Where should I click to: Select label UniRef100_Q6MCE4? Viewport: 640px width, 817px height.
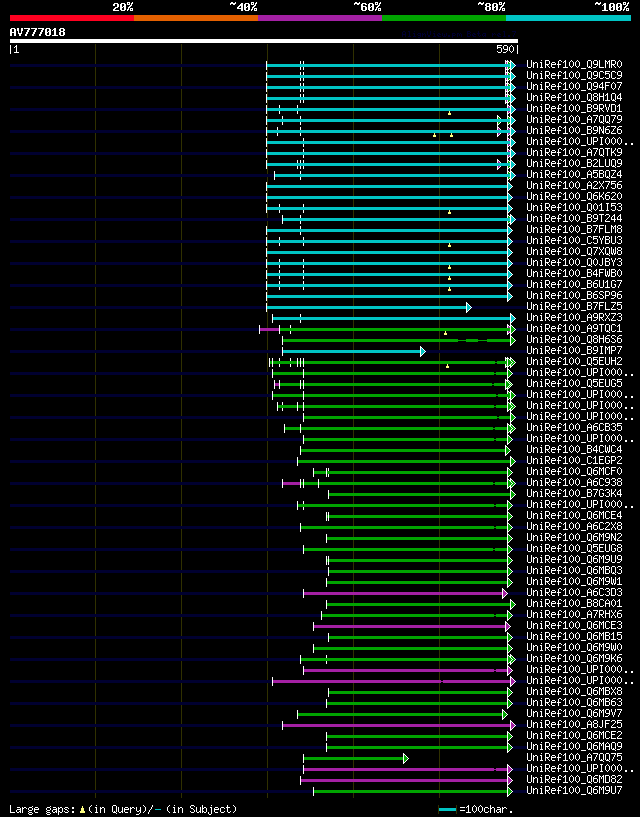tap(574, 516)
